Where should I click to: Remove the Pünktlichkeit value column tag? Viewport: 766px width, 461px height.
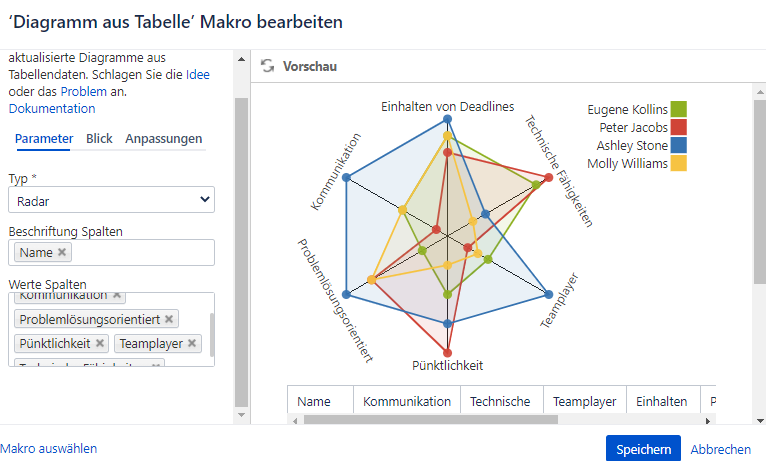tap(100, 343)
